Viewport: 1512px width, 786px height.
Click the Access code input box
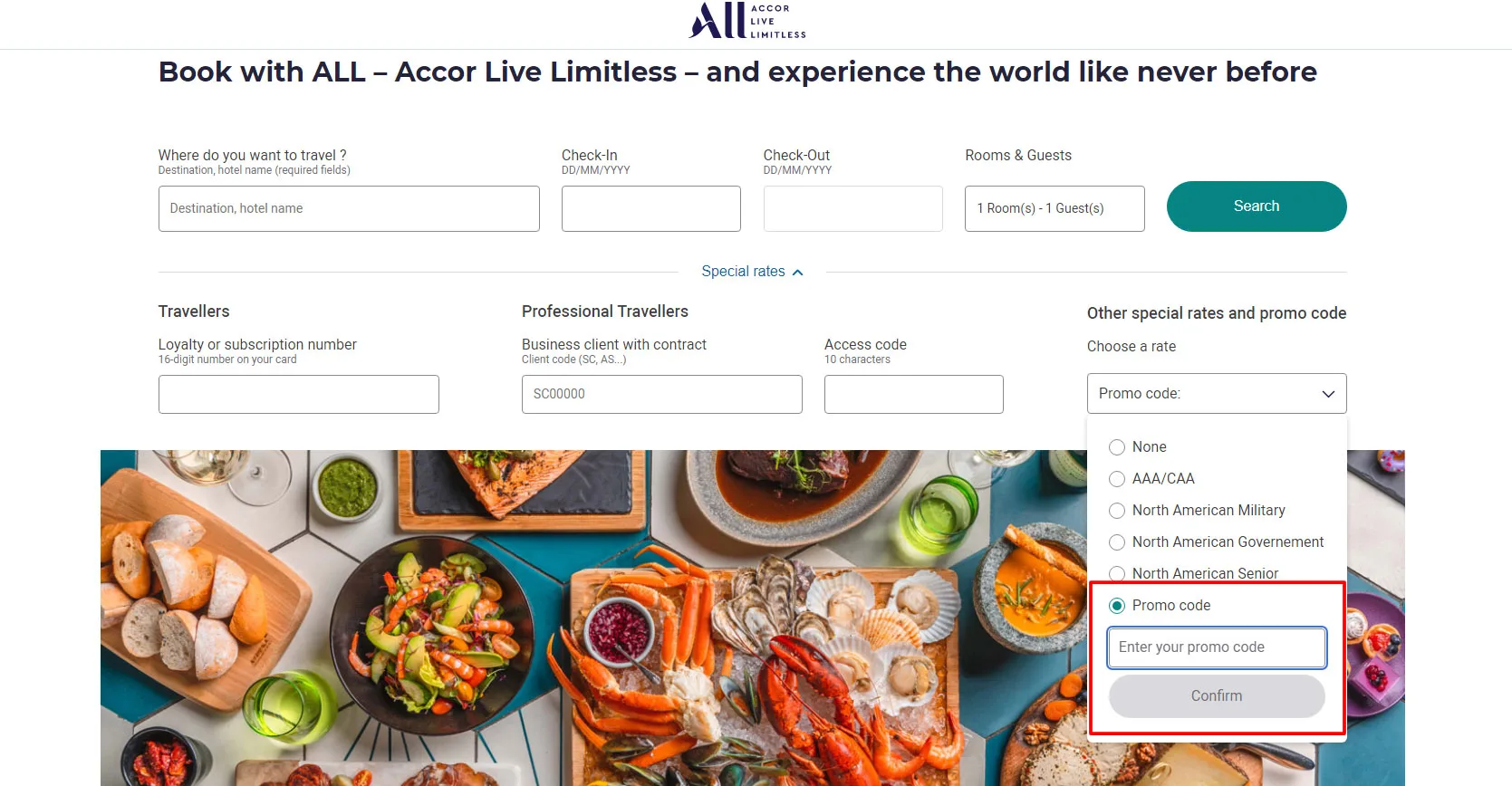pos(913,395)
